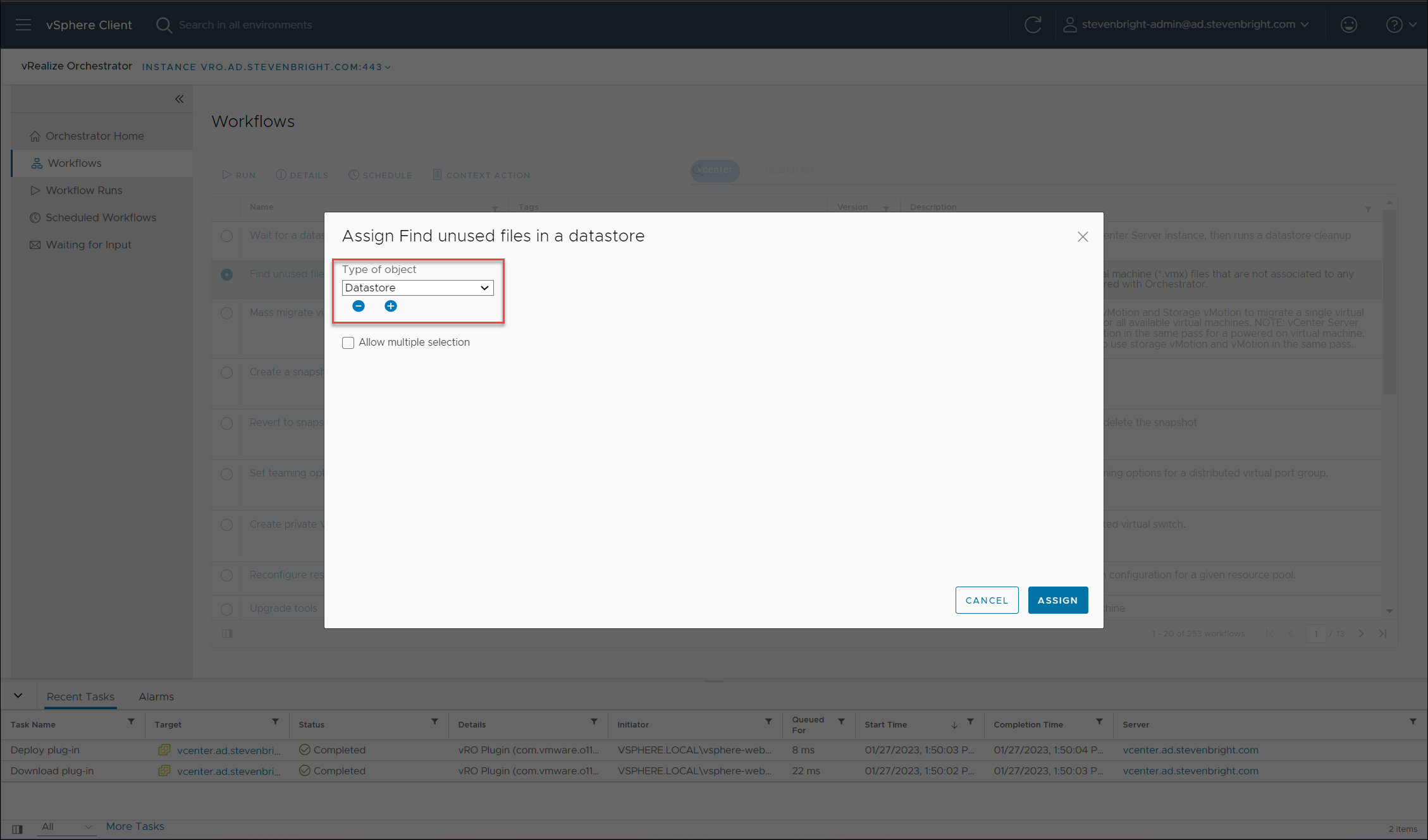The height and width of the screenshot is (840, 1428).
Task: Click the Assign button
Action: [1057, 600]
